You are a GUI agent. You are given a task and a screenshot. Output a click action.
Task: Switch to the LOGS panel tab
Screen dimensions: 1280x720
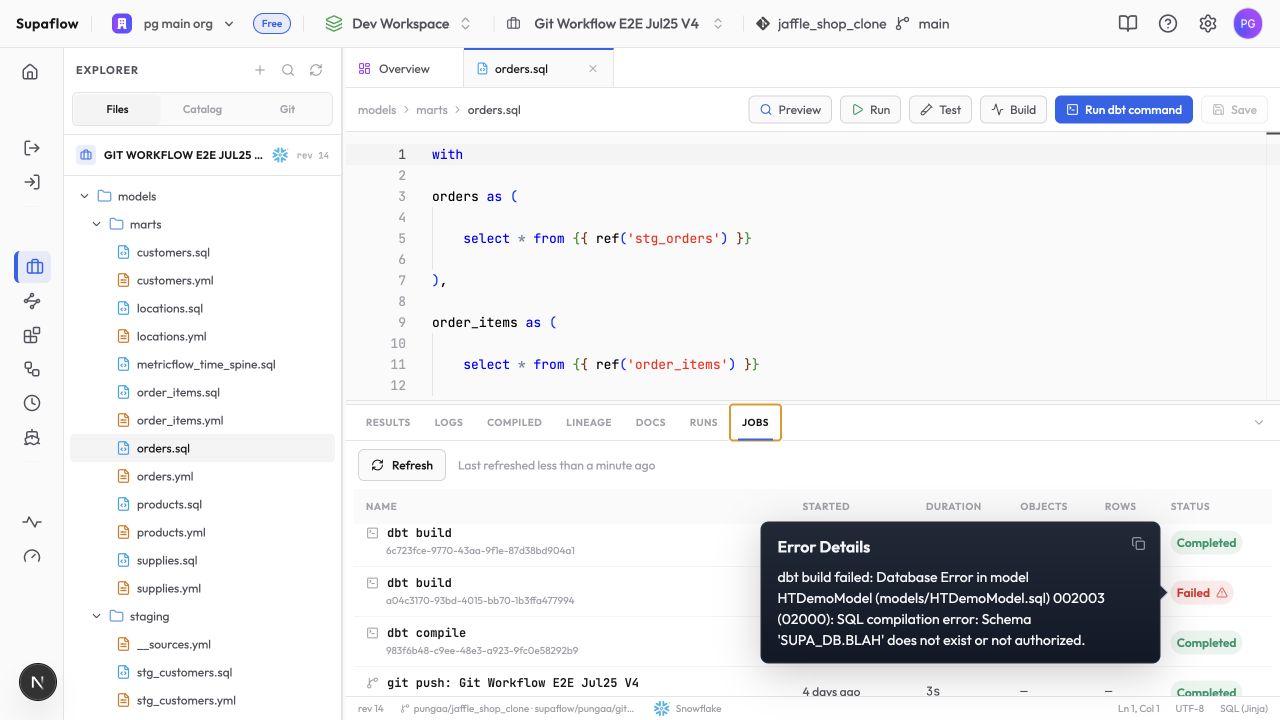click(449, 422)
